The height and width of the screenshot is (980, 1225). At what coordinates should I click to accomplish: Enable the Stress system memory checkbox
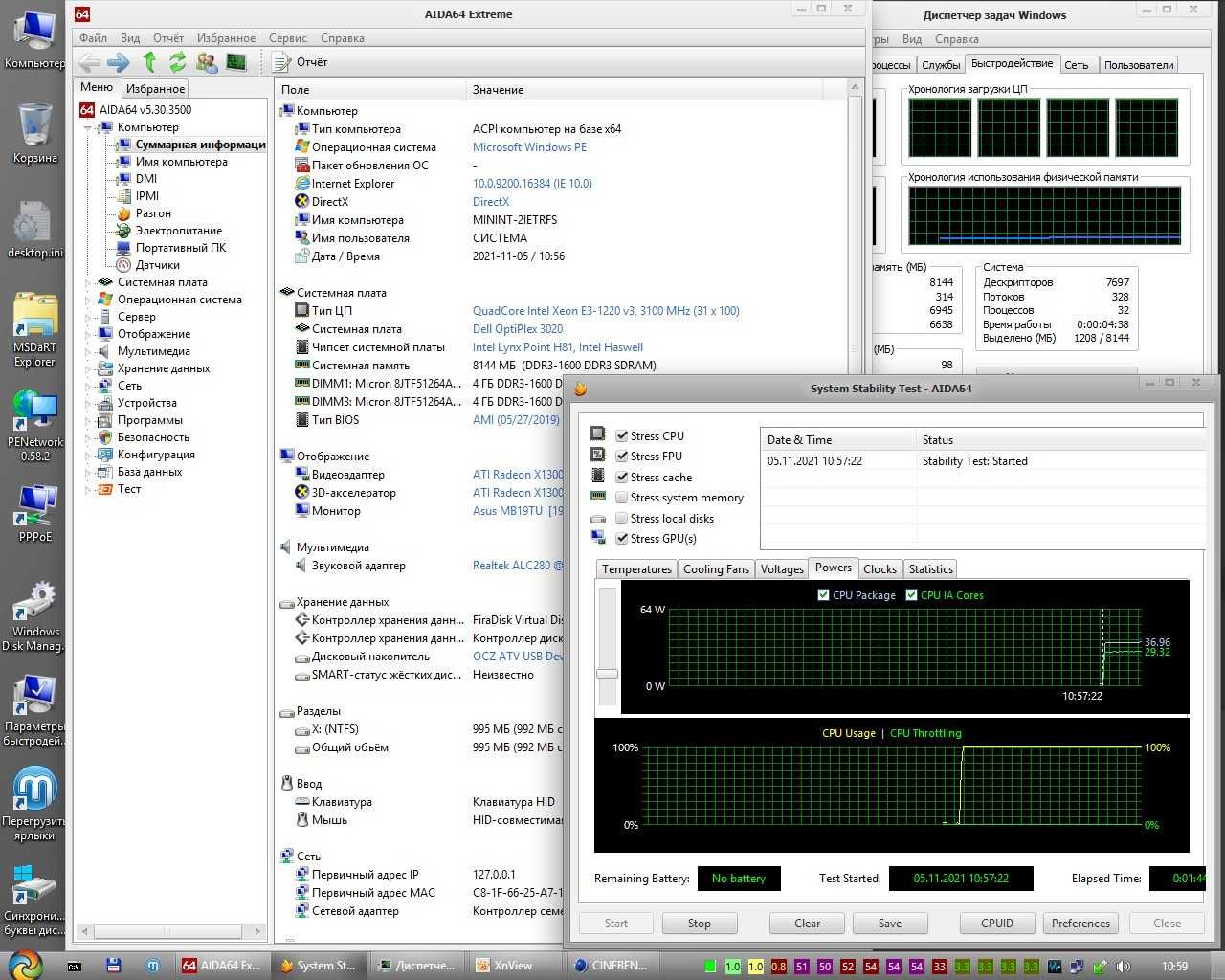pyautogui.click(x=622, y=498)
